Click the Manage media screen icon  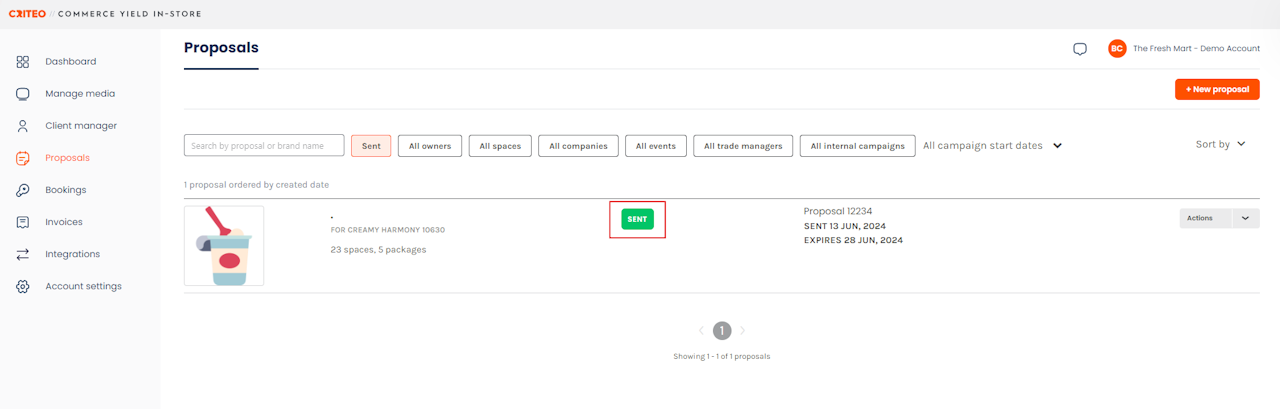23,94
